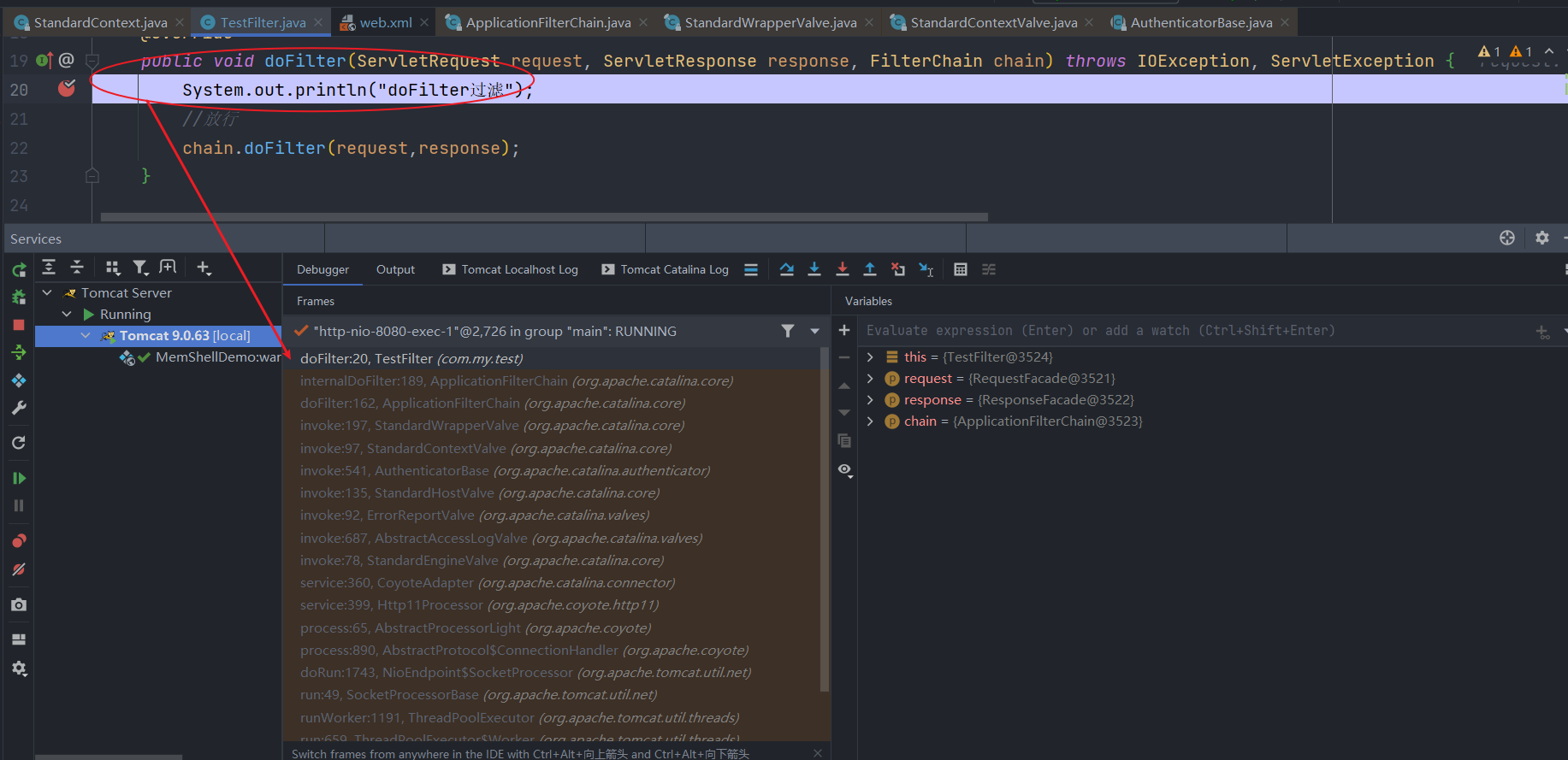1568x760 pixels.
Task: Open debugger settings gear in left sidebar
Action: point(19,669)
